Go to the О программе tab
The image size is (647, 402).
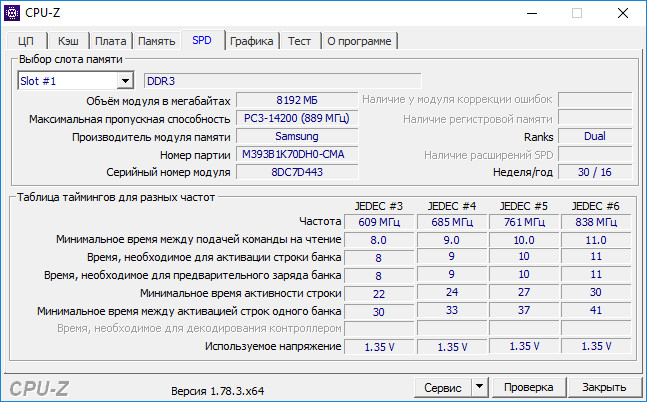coord(359,41)
